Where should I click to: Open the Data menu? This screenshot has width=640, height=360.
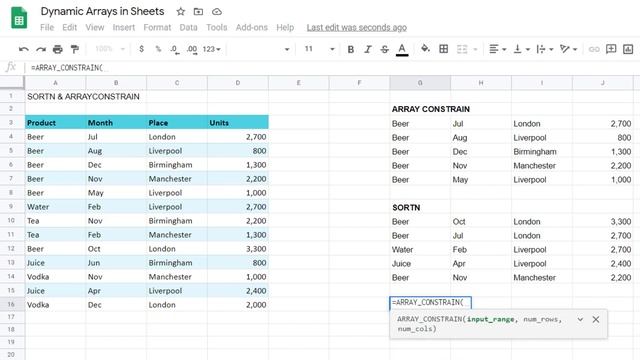coord(188,27)
